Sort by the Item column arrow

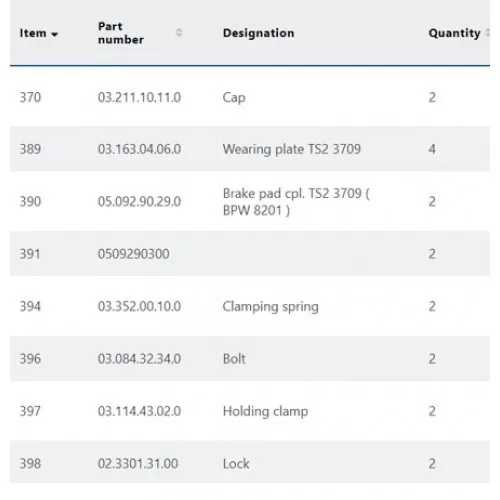[x=55, y=34]
